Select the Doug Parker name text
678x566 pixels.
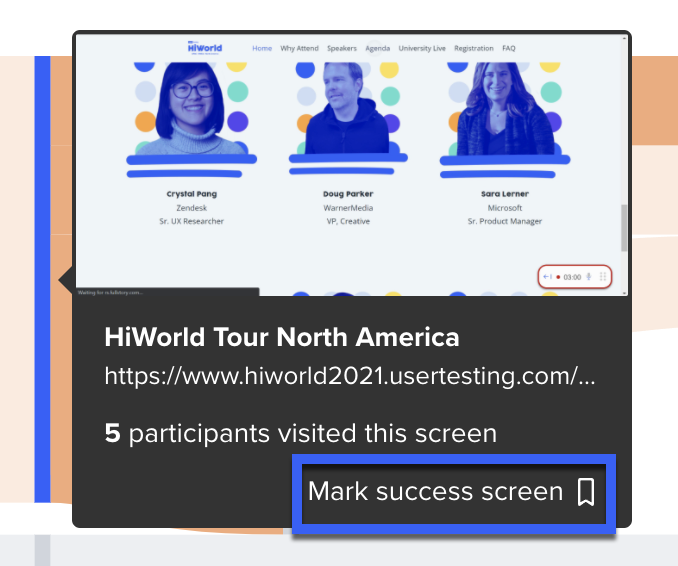coord(348,194)
